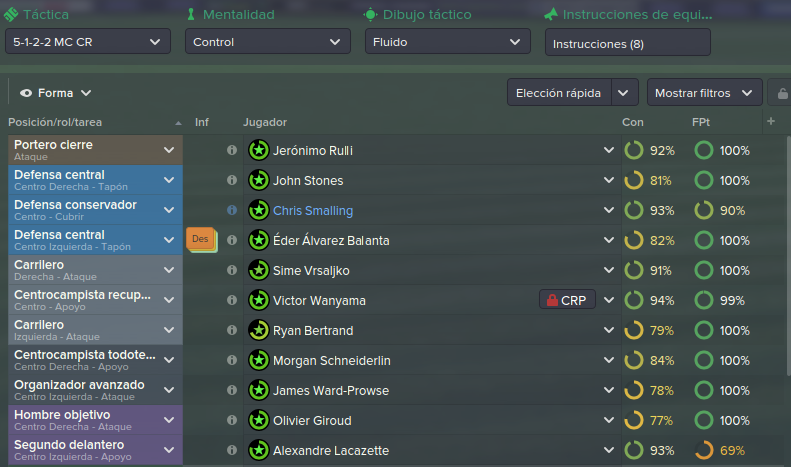Sort by the Con column header
This screenshot has height=467, width=791.
[633, 122]
